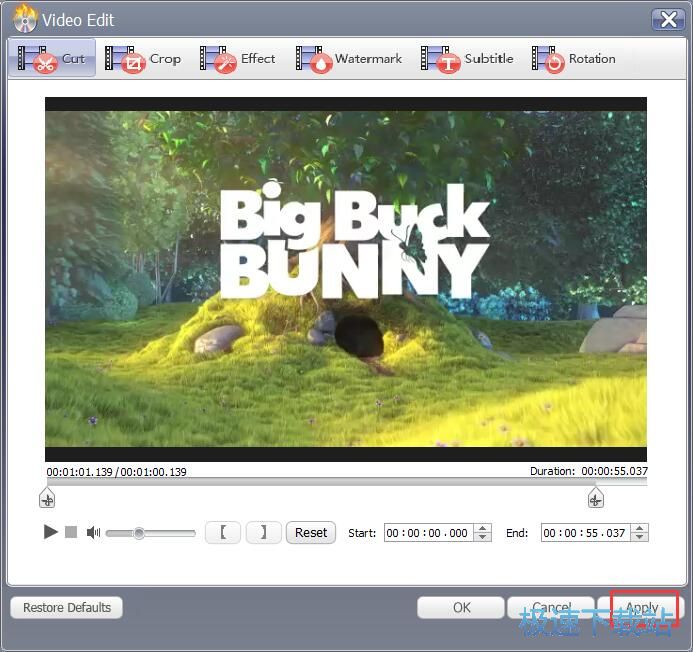Screen dimensions: 693x652
Task: Cancel the video edit
Action: tap(551, 607)
